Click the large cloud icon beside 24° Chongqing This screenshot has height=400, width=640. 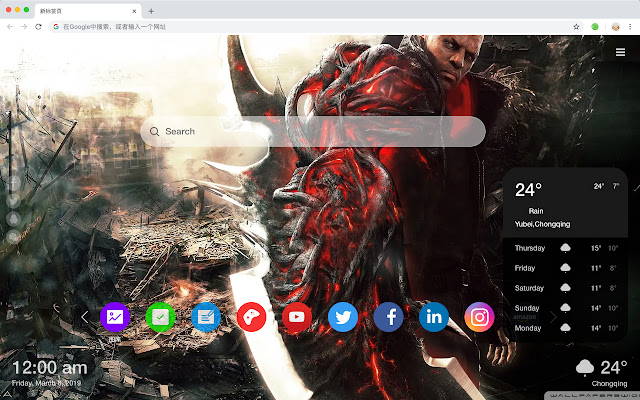pos(585,368)
